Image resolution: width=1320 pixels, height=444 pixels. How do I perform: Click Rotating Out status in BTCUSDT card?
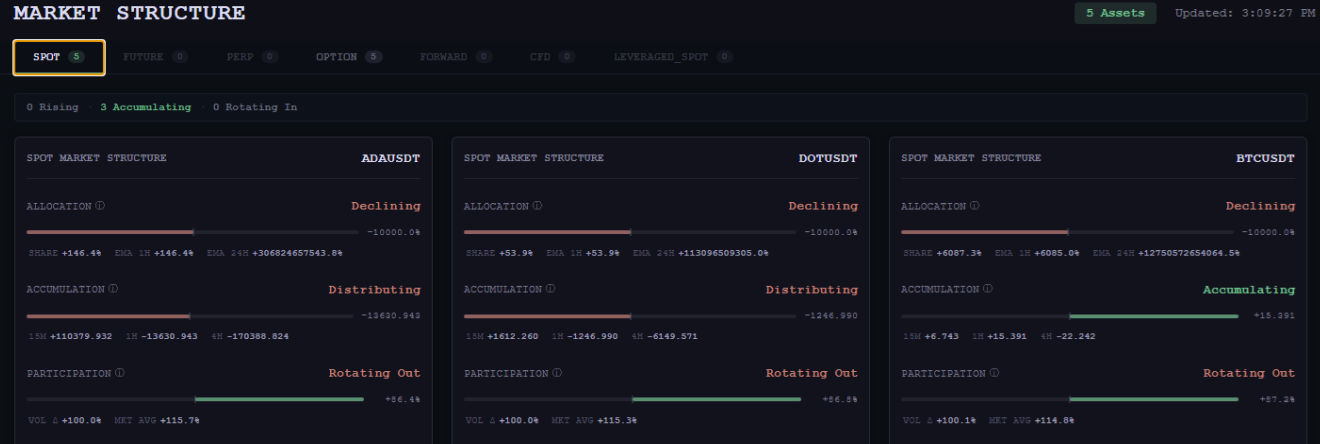(x=1249, y=373)
